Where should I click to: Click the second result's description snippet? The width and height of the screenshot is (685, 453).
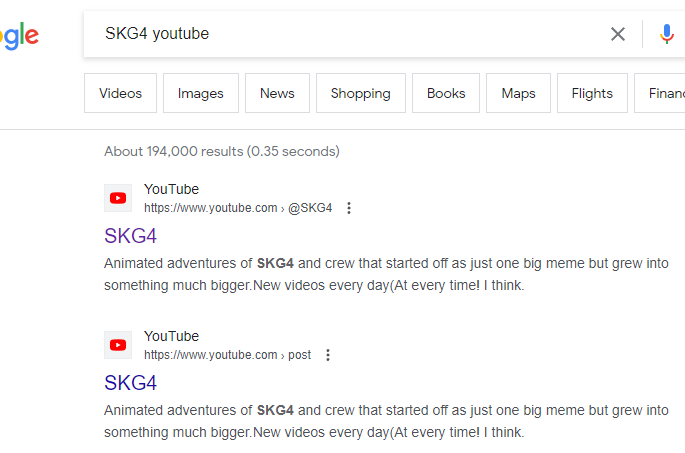[x=386, y=421]
